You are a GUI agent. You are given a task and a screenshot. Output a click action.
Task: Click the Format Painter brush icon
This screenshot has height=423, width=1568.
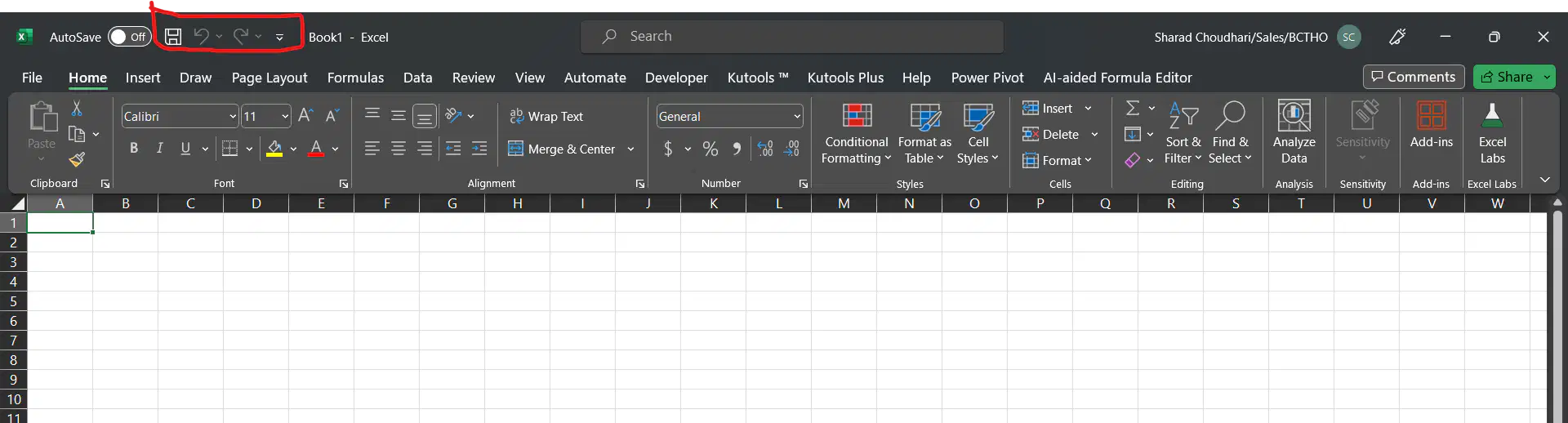pos(77,159)
